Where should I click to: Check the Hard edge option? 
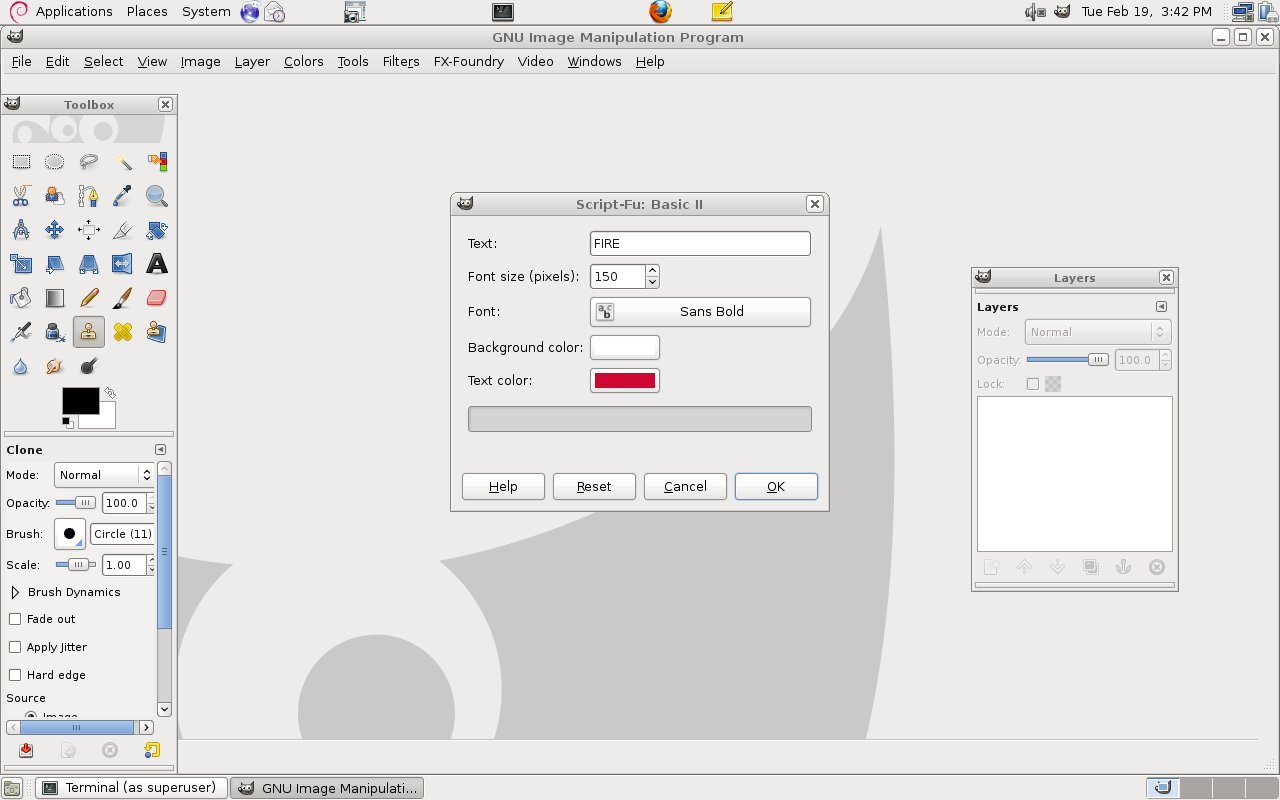point(15,675)
